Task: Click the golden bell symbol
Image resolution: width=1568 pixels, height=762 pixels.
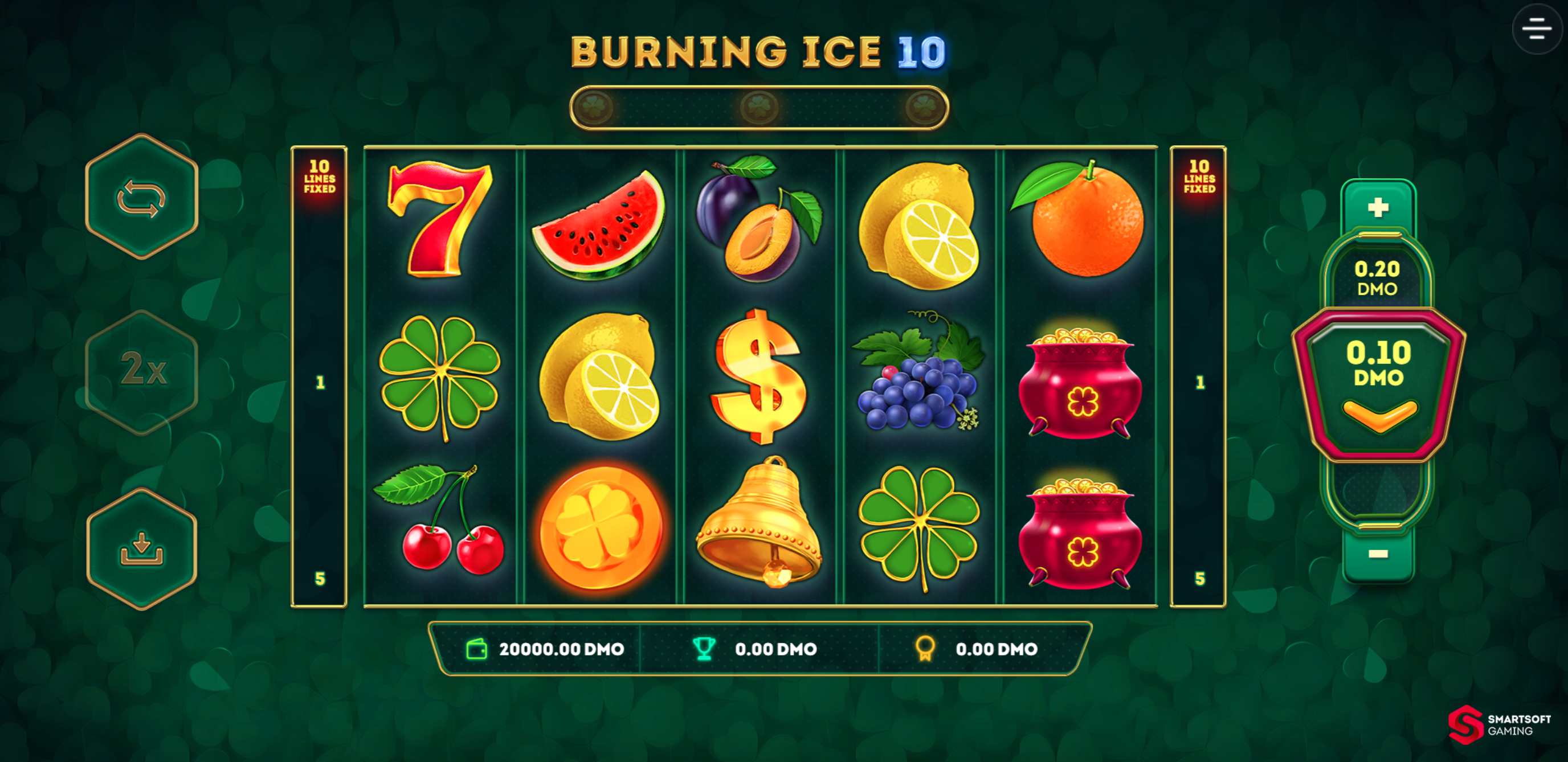Action: [758, 522]
